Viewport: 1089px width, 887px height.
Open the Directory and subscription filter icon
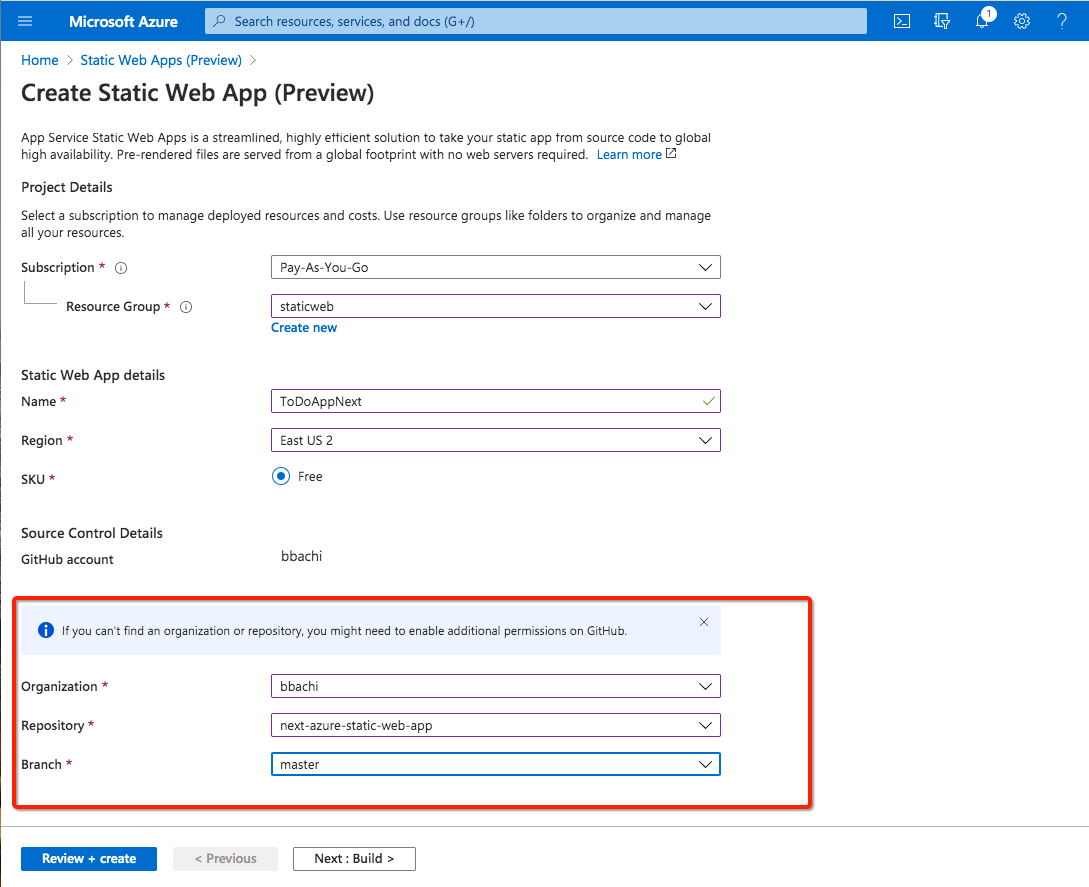coord(942,21)
